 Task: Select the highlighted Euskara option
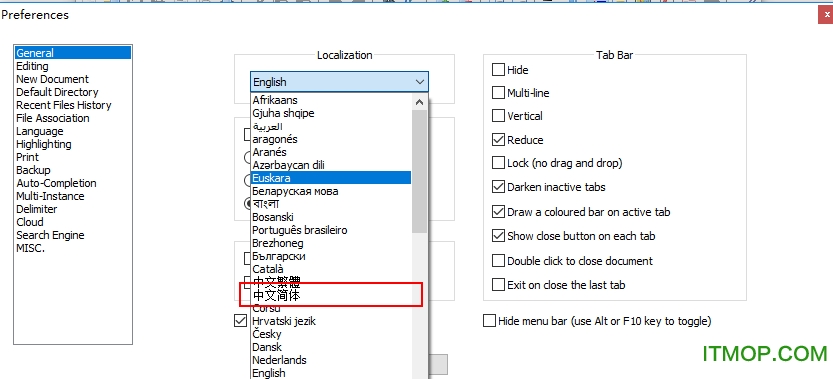pos(331,178)
